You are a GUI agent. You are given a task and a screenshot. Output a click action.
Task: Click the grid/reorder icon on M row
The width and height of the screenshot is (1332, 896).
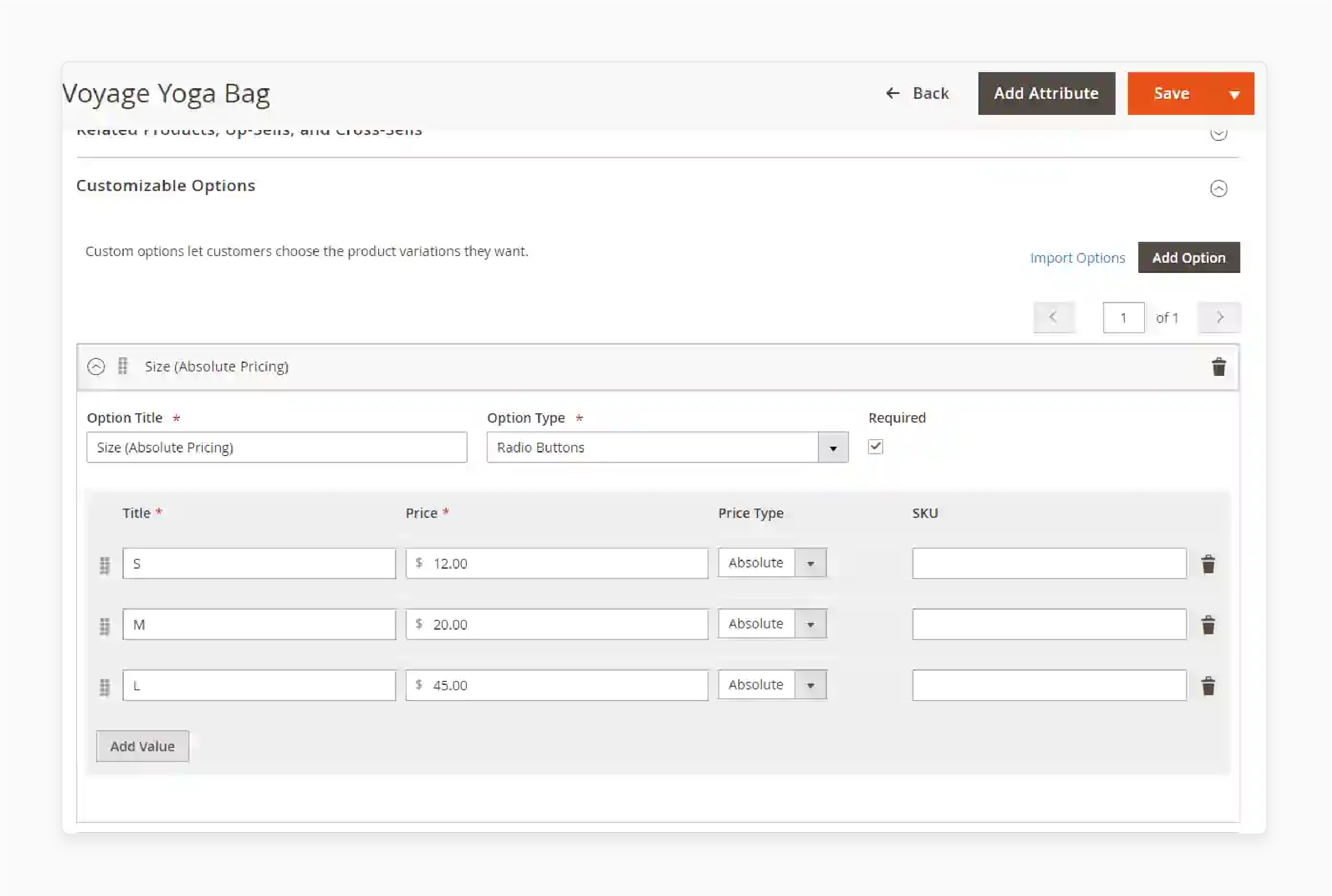[104, 624]
